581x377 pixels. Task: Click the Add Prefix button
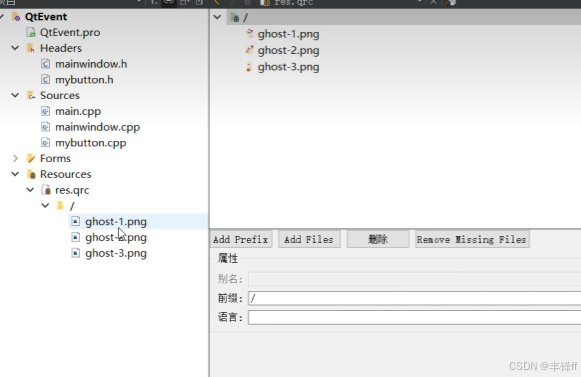click(x=241, y=239)
